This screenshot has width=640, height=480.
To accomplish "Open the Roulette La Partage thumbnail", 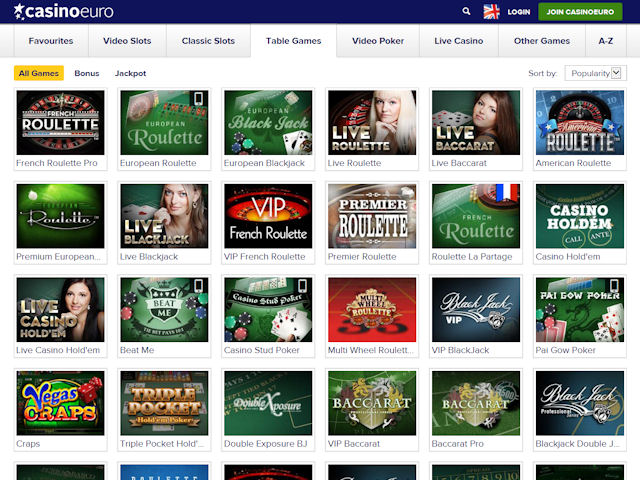I will 476,216.
